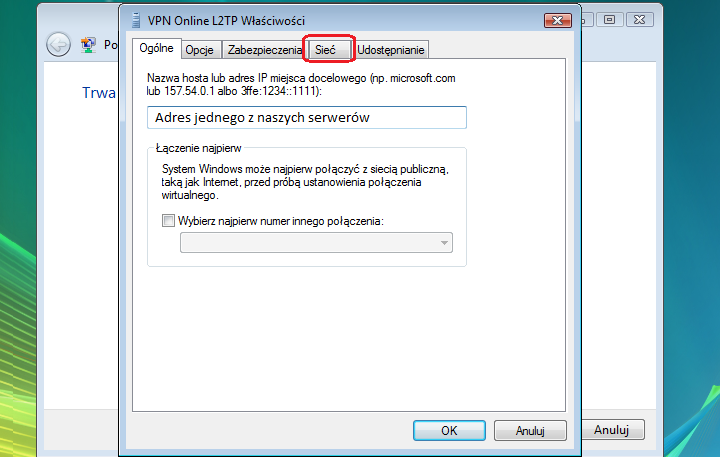720x457 pixels.
Task: Click Anuluj in the background wizard window
Action: [x=611, y=430]
